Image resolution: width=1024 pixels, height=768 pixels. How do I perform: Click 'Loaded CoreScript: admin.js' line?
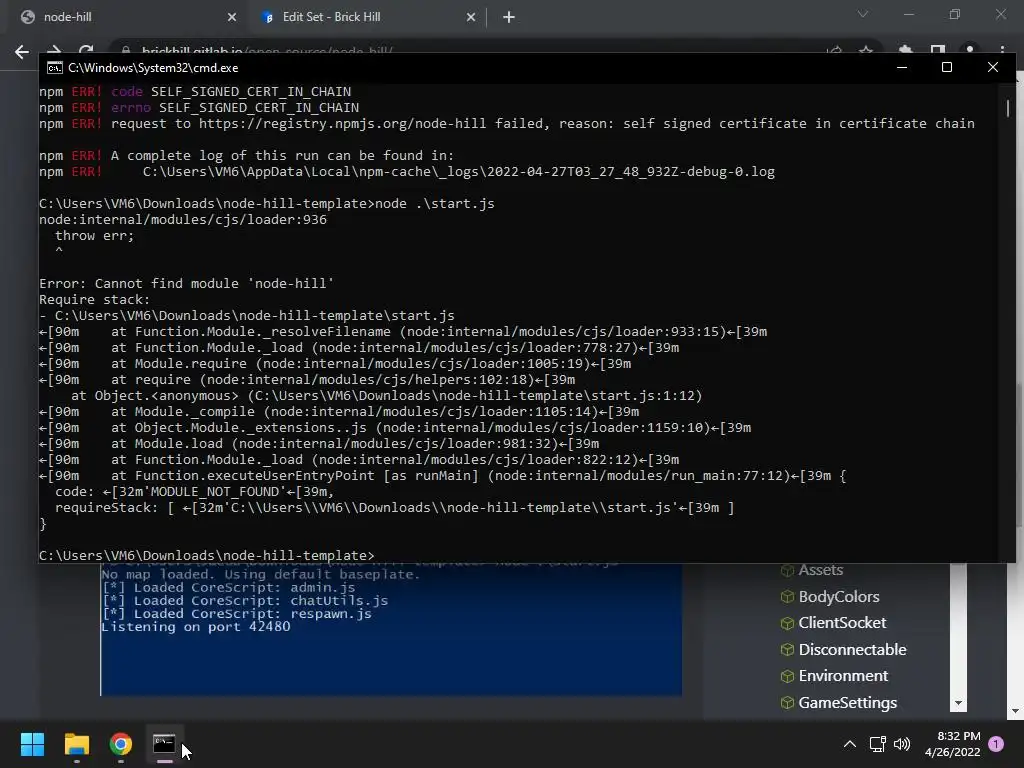tap(229, 588)
